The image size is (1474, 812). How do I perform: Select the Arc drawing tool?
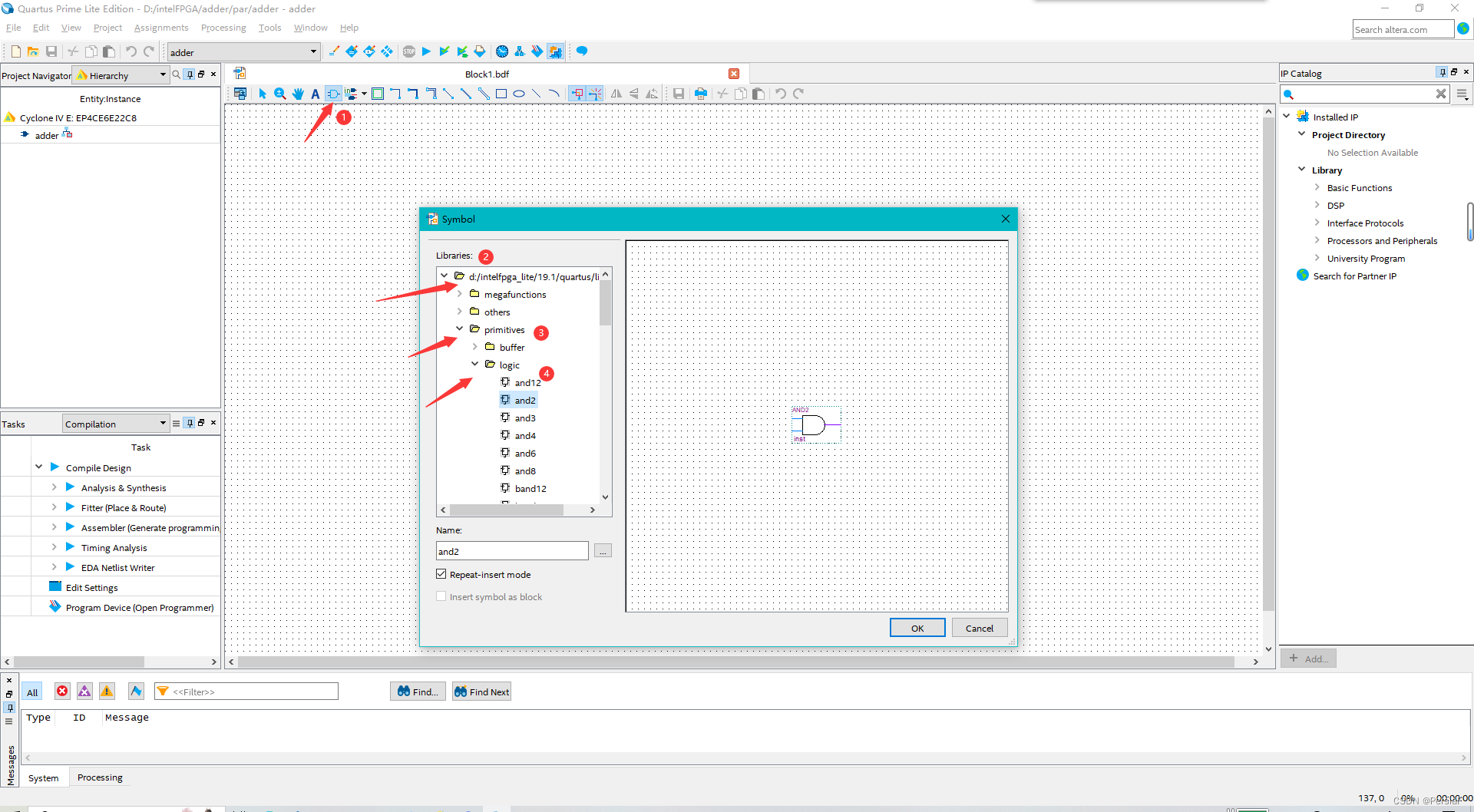click(554, 94)
